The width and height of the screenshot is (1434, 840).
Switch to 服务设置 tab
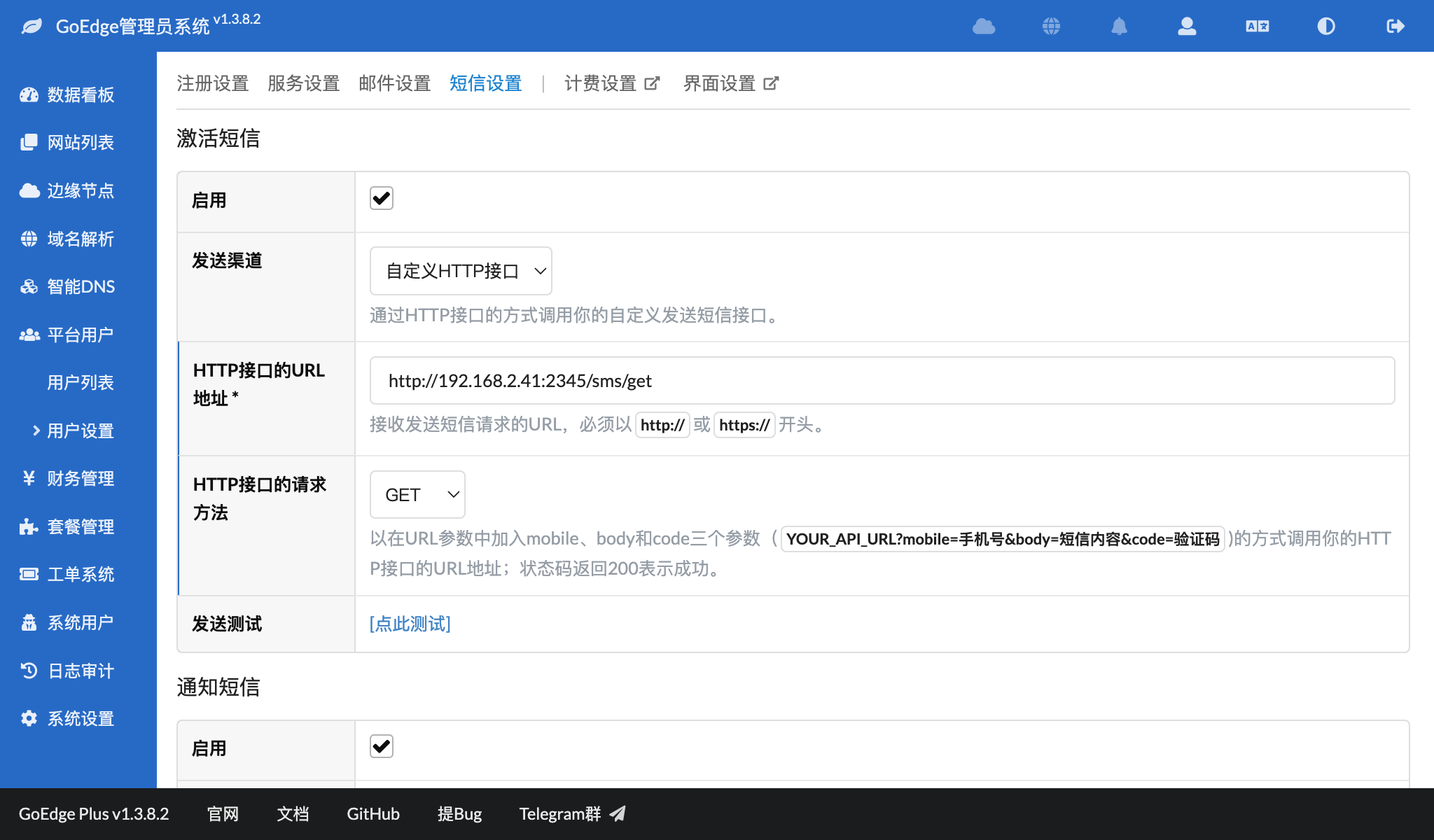[x=304, y=83]
